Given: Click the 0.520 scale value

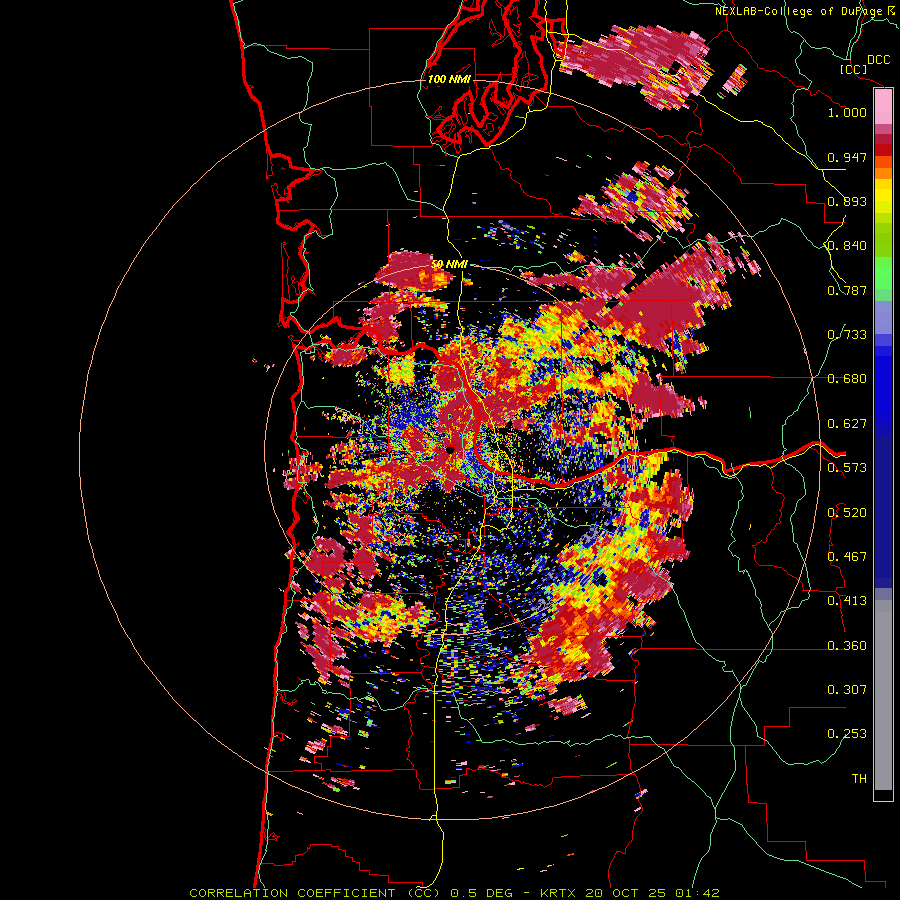Looking at the screenshot, I should coord(847,513).
